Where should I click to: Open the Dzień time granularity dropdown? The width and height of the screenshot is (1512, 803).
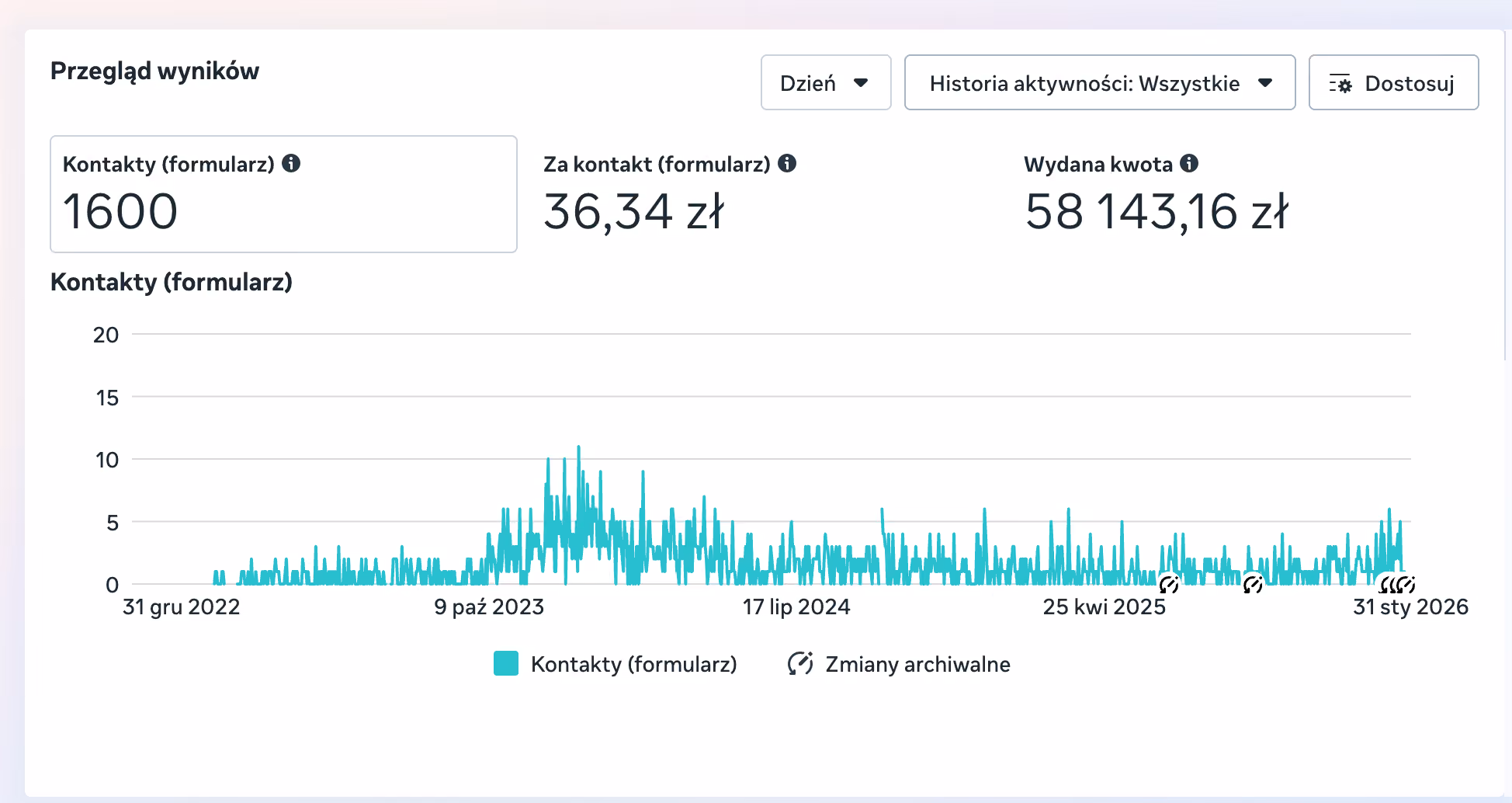click(826, 82)
